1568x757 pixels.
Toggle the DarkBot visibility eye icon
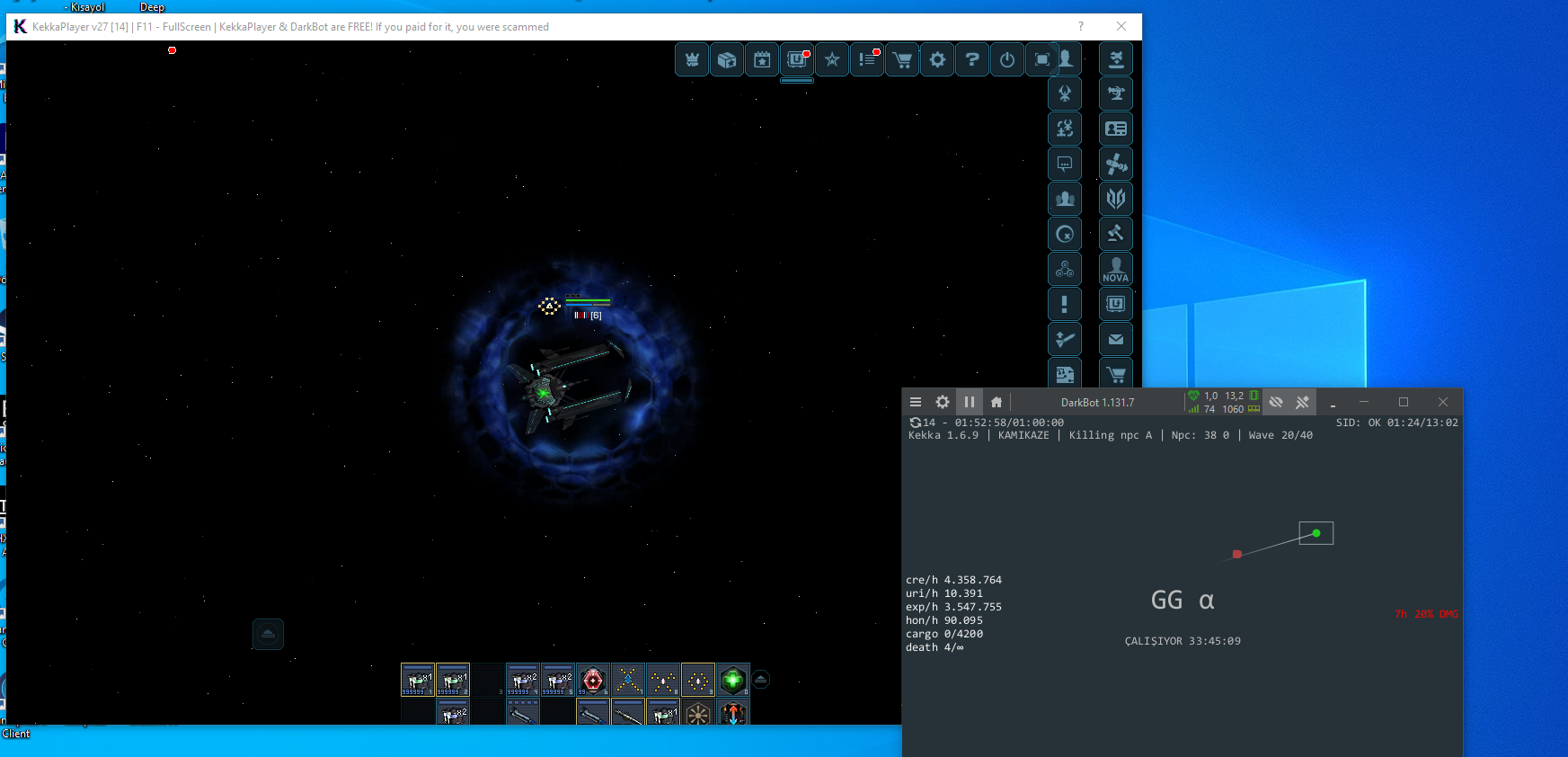pos(1276,402)
